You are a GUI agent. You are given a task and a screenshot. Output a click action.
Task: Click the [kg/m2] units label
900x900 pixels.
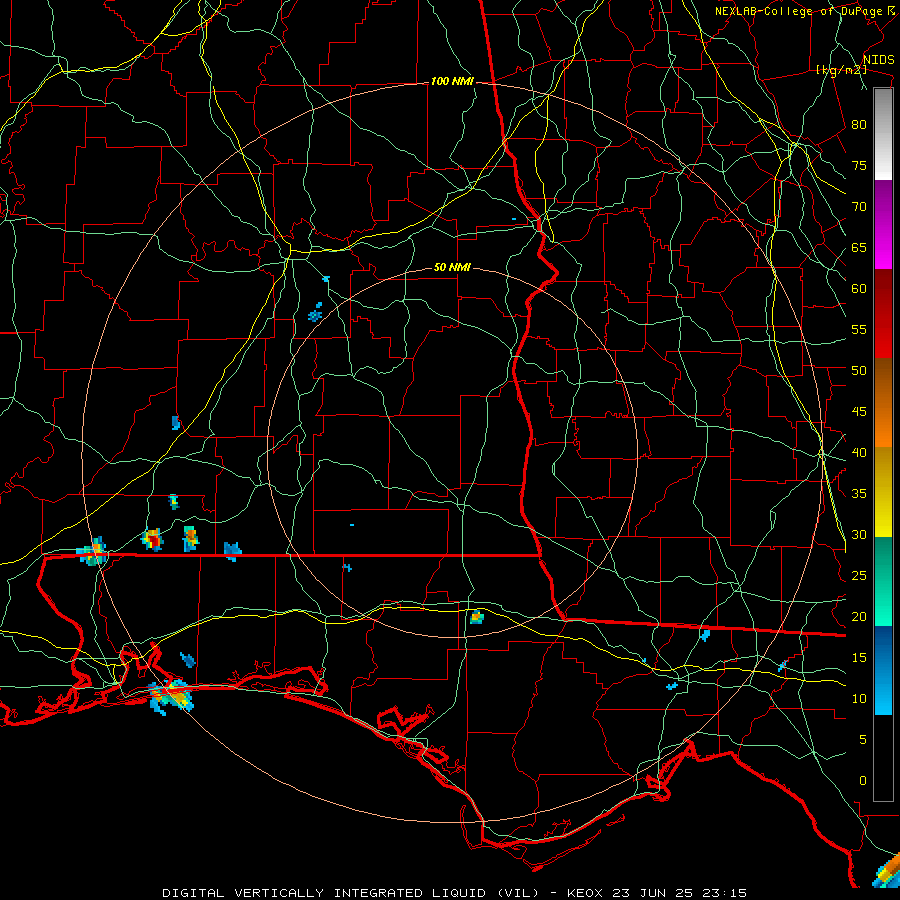click(841, 70)
